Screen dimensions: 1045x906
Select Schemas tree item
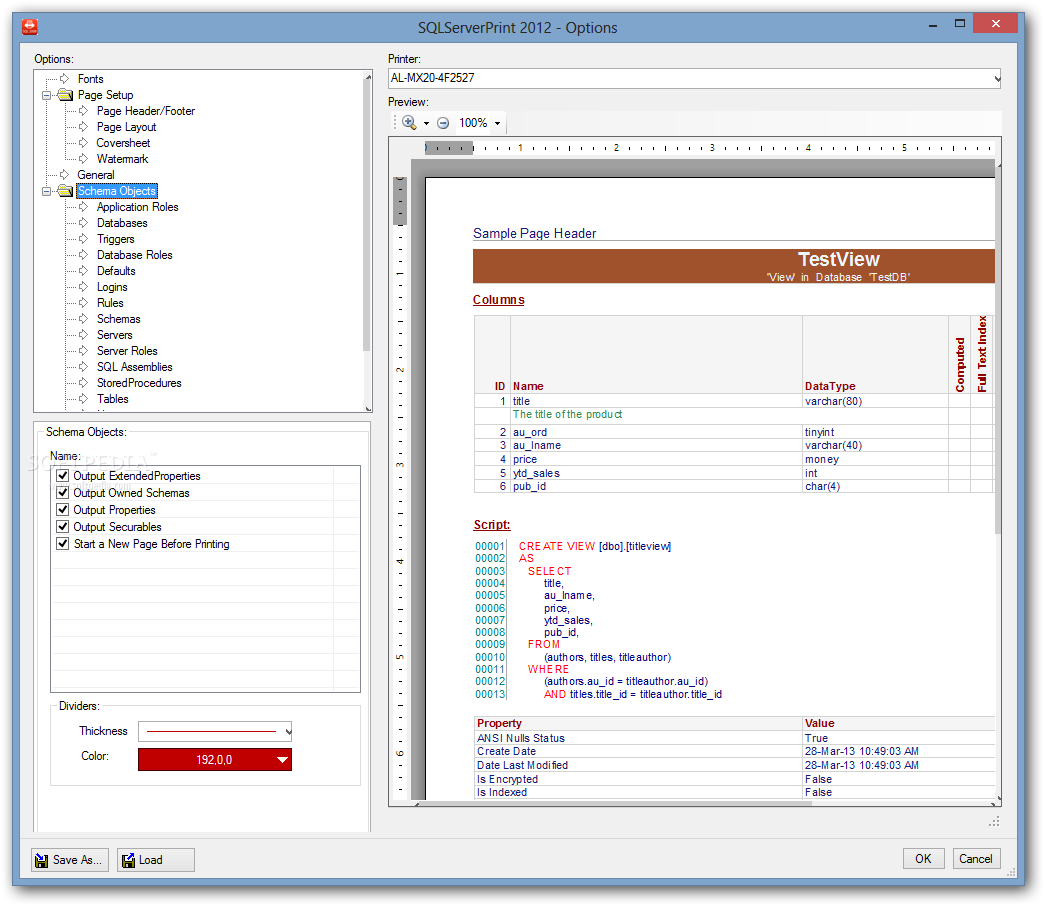click(119, 319)
